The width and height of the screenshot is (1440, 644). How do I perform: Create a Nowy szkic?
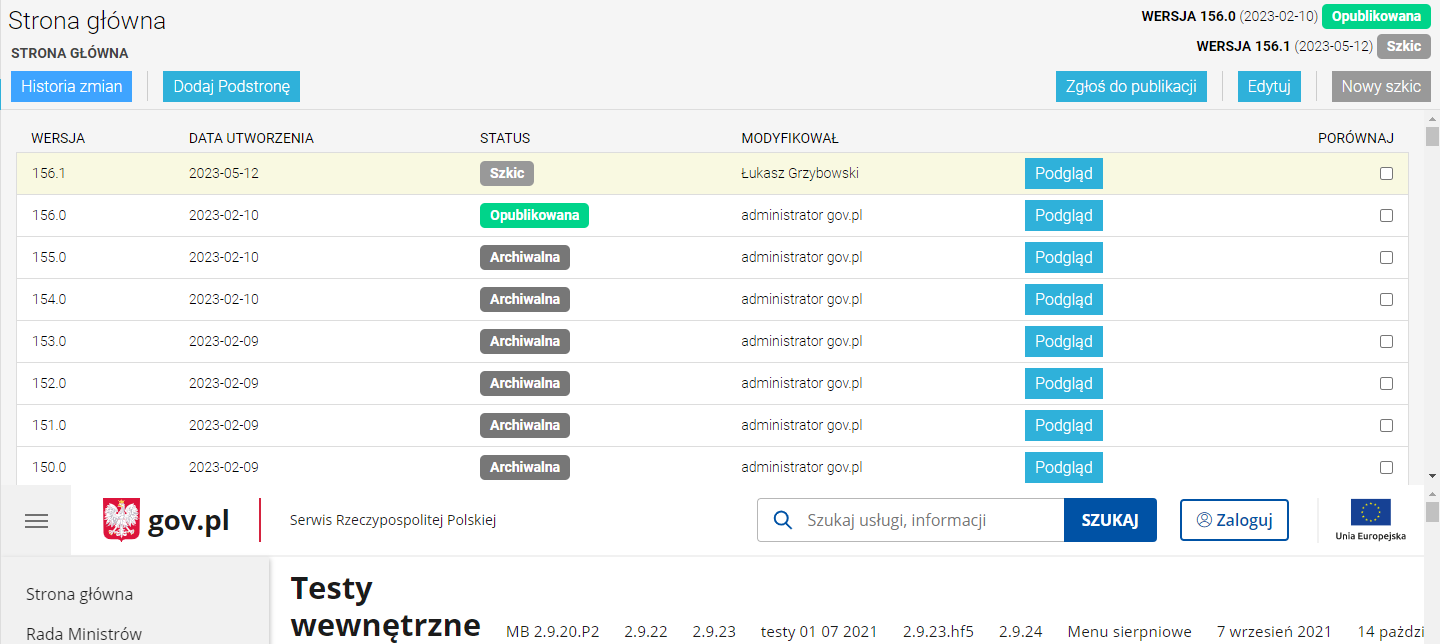(1381, 86)
